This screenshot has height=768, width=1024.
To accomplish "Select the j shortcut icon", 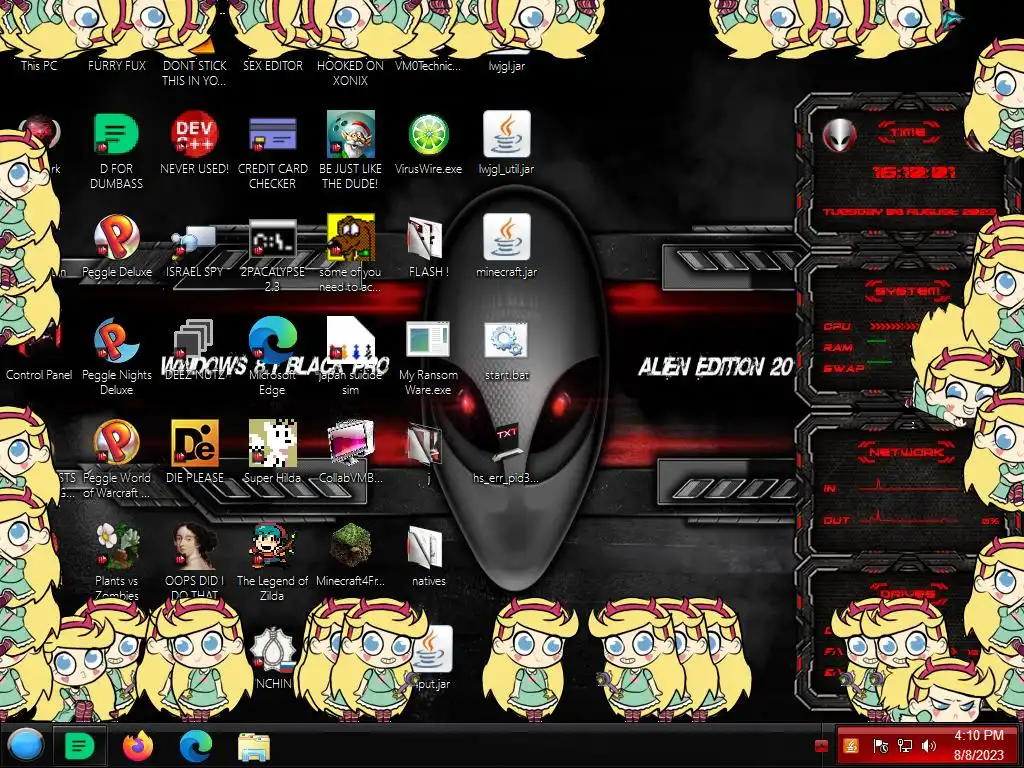I will (x=425, y=444).
